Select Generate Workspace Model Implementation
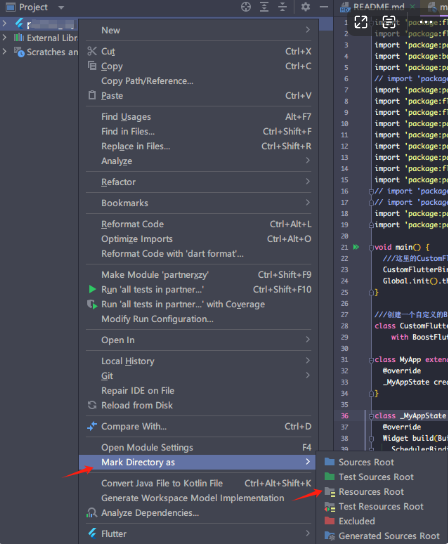The image size is (448, 544). click(198, 498)
